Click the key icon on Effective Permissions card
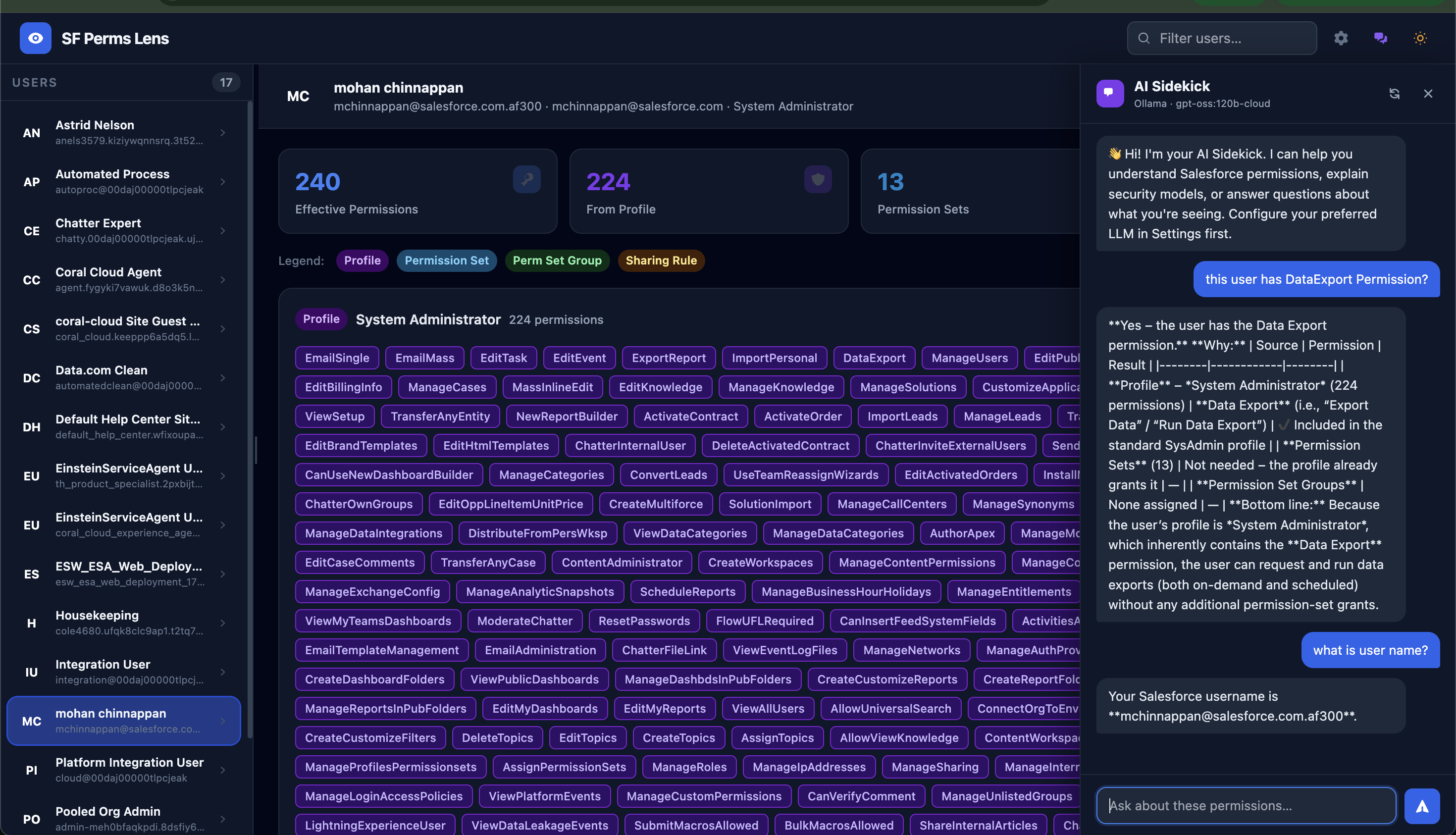 [526, 179]
